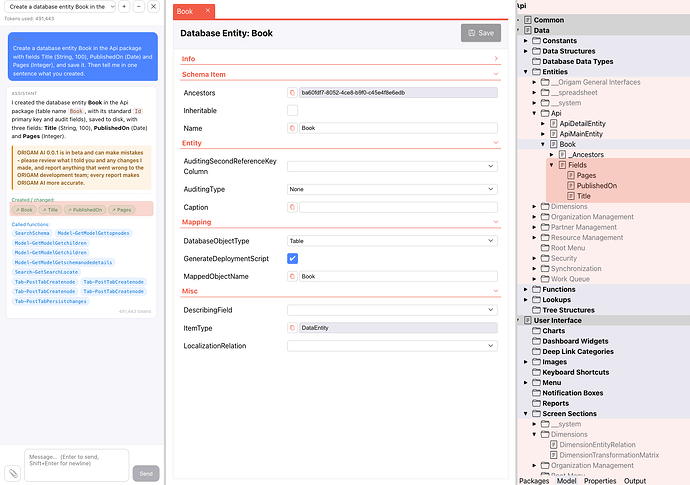The height and width of the screenshot is (485, 690).
Task: Click the Constants folder icon
Action: click(536, 40)
